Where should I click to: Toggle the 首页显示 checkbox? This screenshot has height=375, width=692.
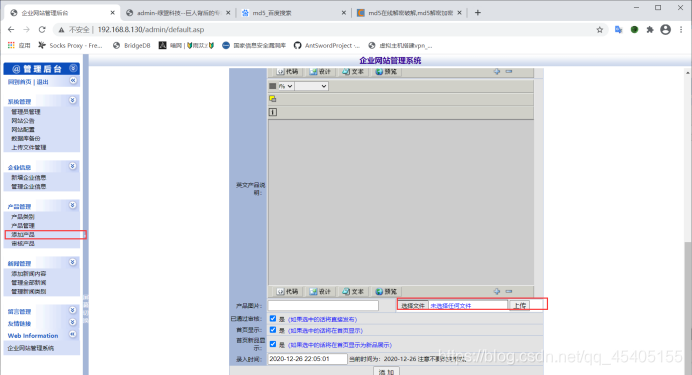pyautogui.click(x=273, y=330)
